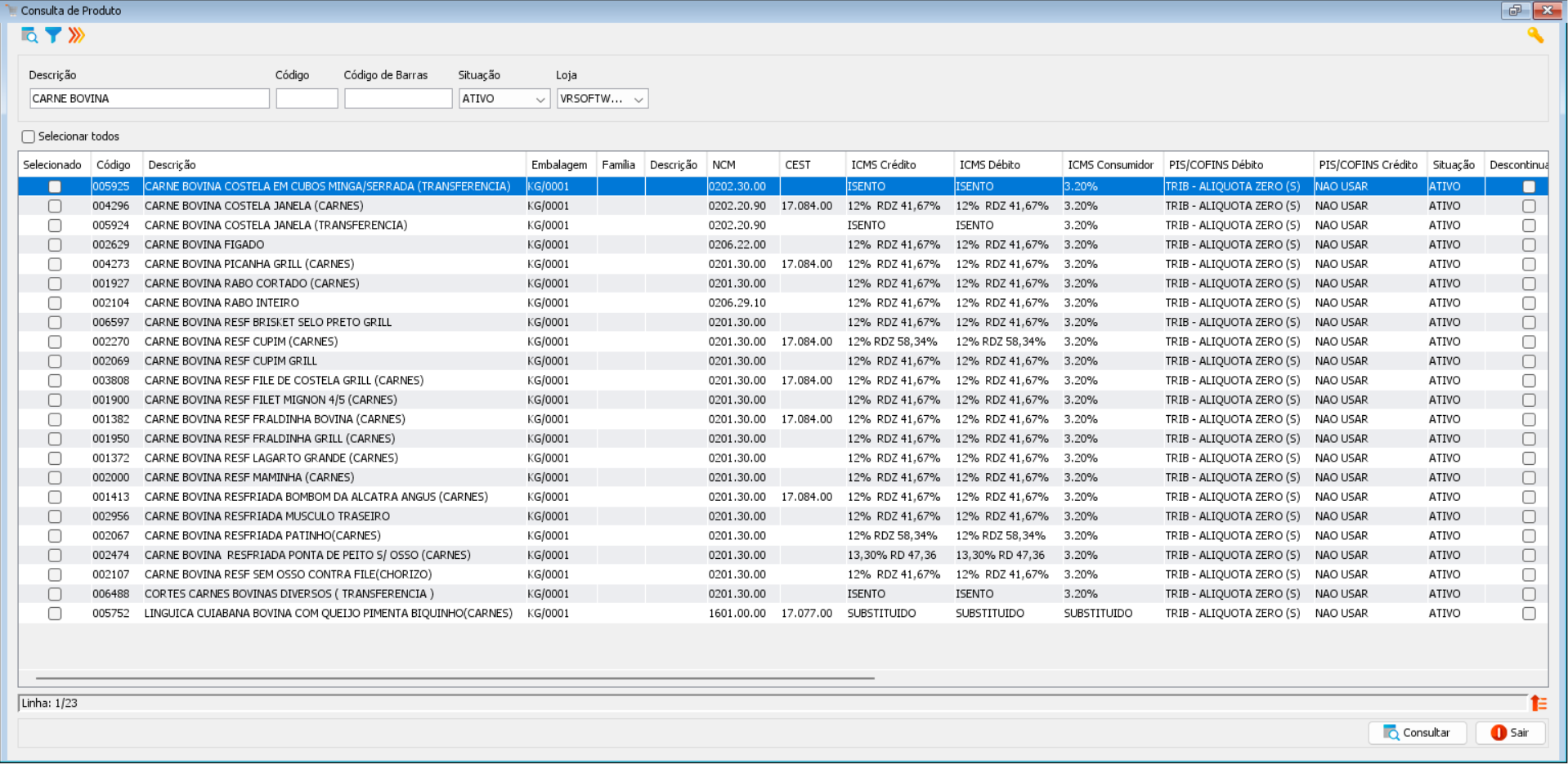This screenshot has width=1568, height=764.
Task: Click the Consulta de Produto title bar icon
Action: tap(11, 10)
